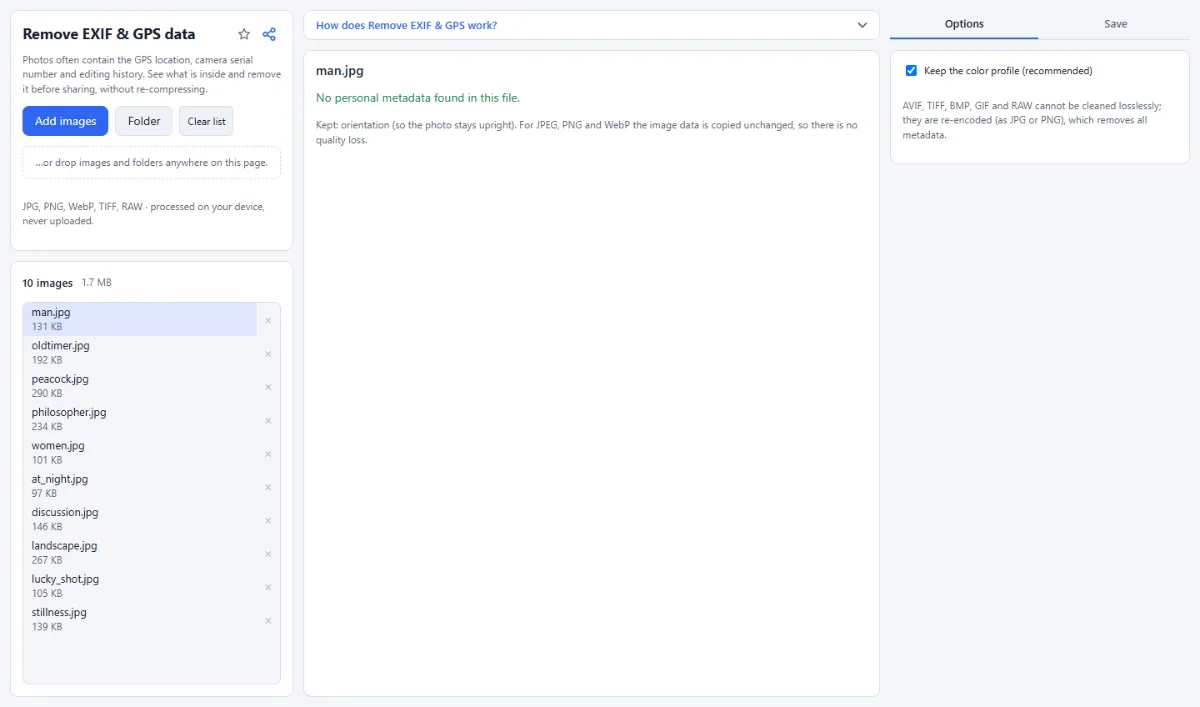Click the "10 images" count label

[48, 283]
